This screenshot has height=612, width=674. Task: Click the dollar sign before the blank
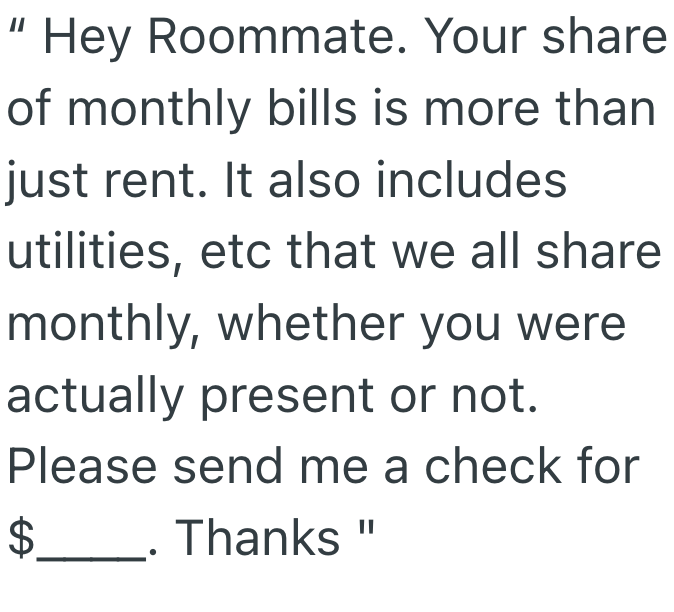coord(21,539)
